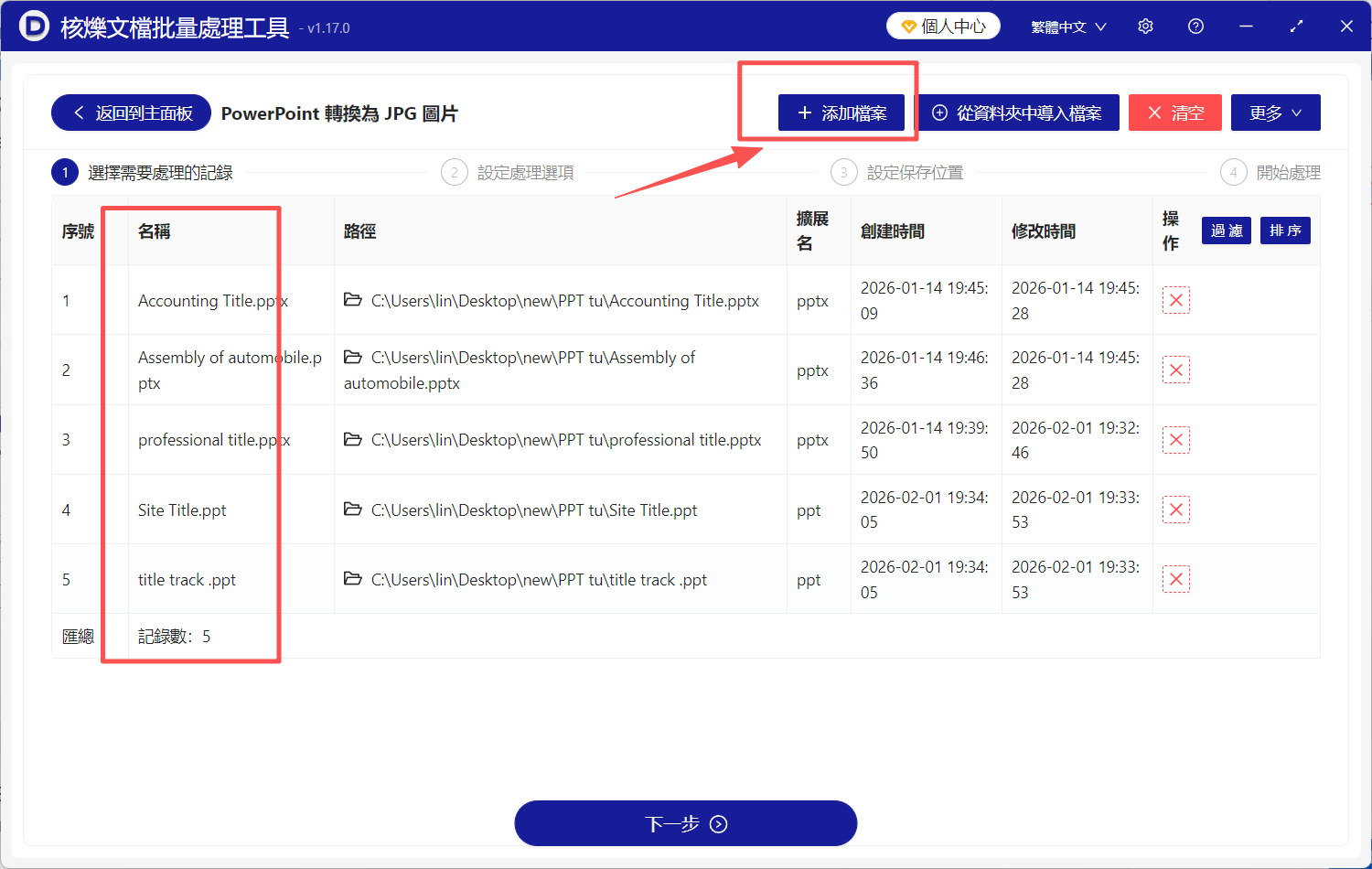Open the settings gear in the title bar

(1145, 26)
